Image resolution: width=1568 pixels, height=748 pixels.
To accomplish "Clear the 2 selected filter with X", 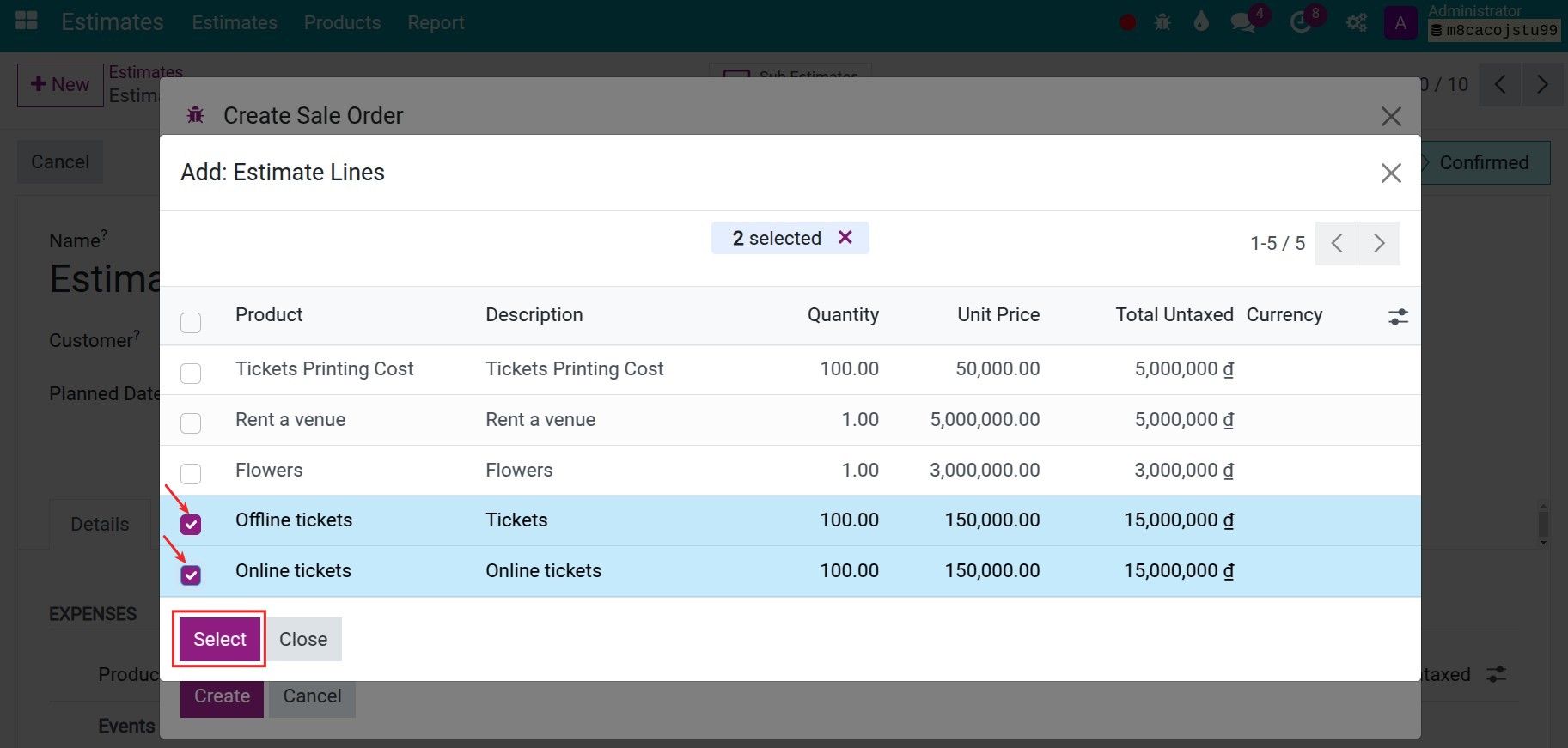I will click(845, 237).
